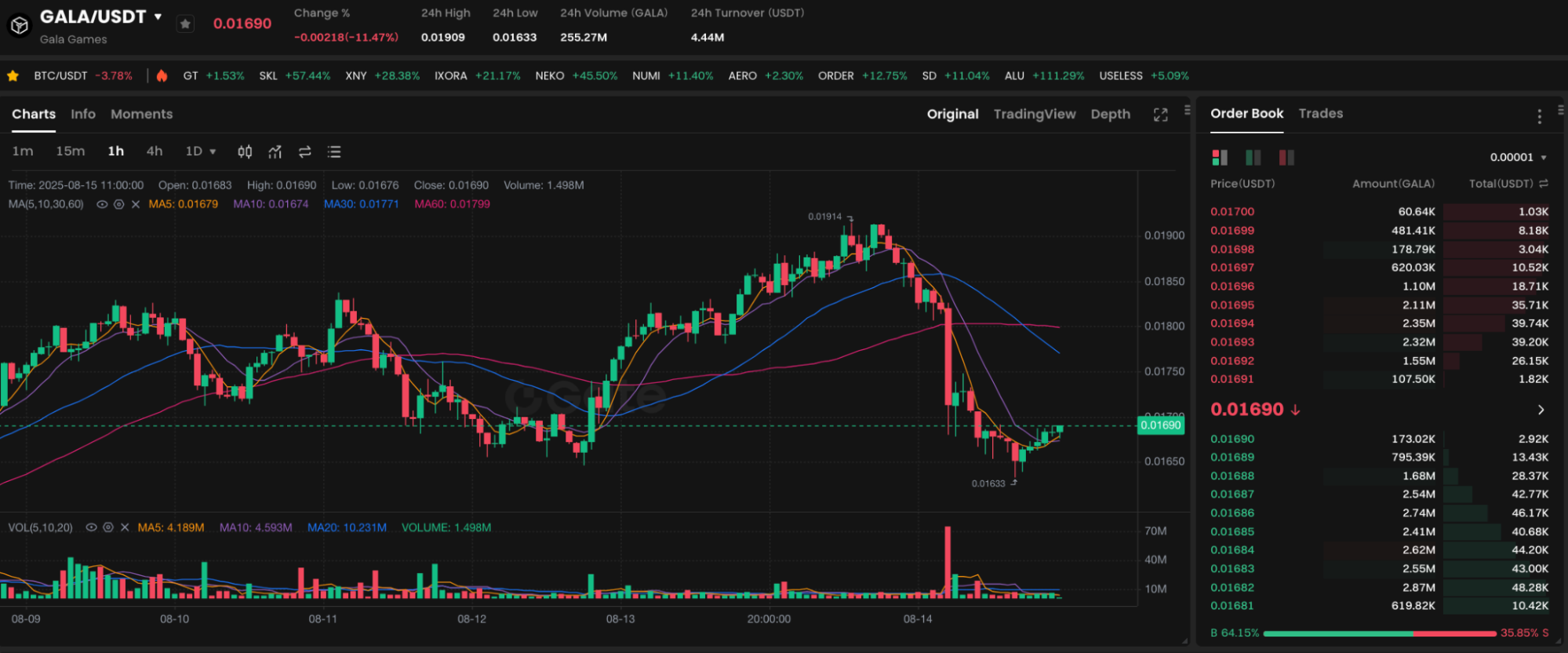Select the 1m timeframe
The width and height of the screenshot is (1568, 653).
pos(23,151)
